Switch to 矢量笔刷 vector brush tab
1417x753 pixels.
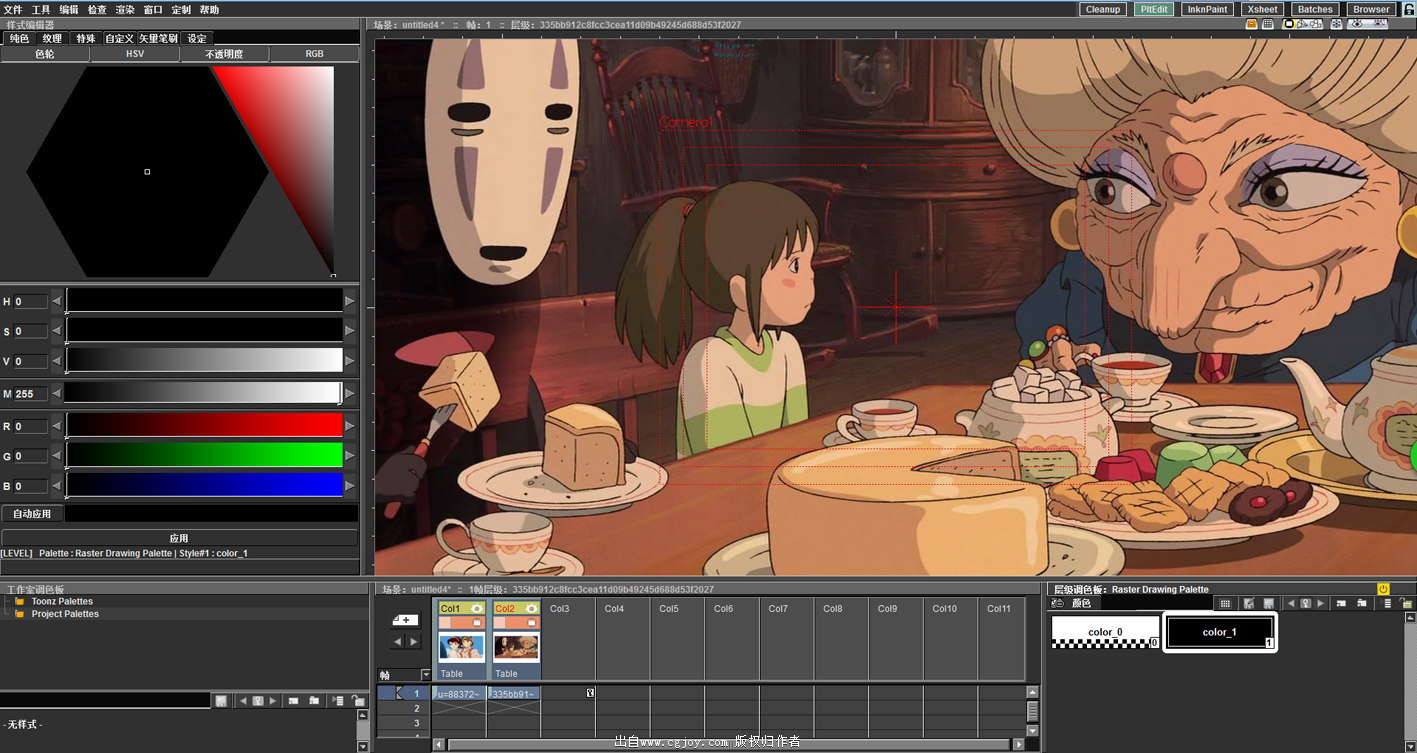click(x=158, y=38)
